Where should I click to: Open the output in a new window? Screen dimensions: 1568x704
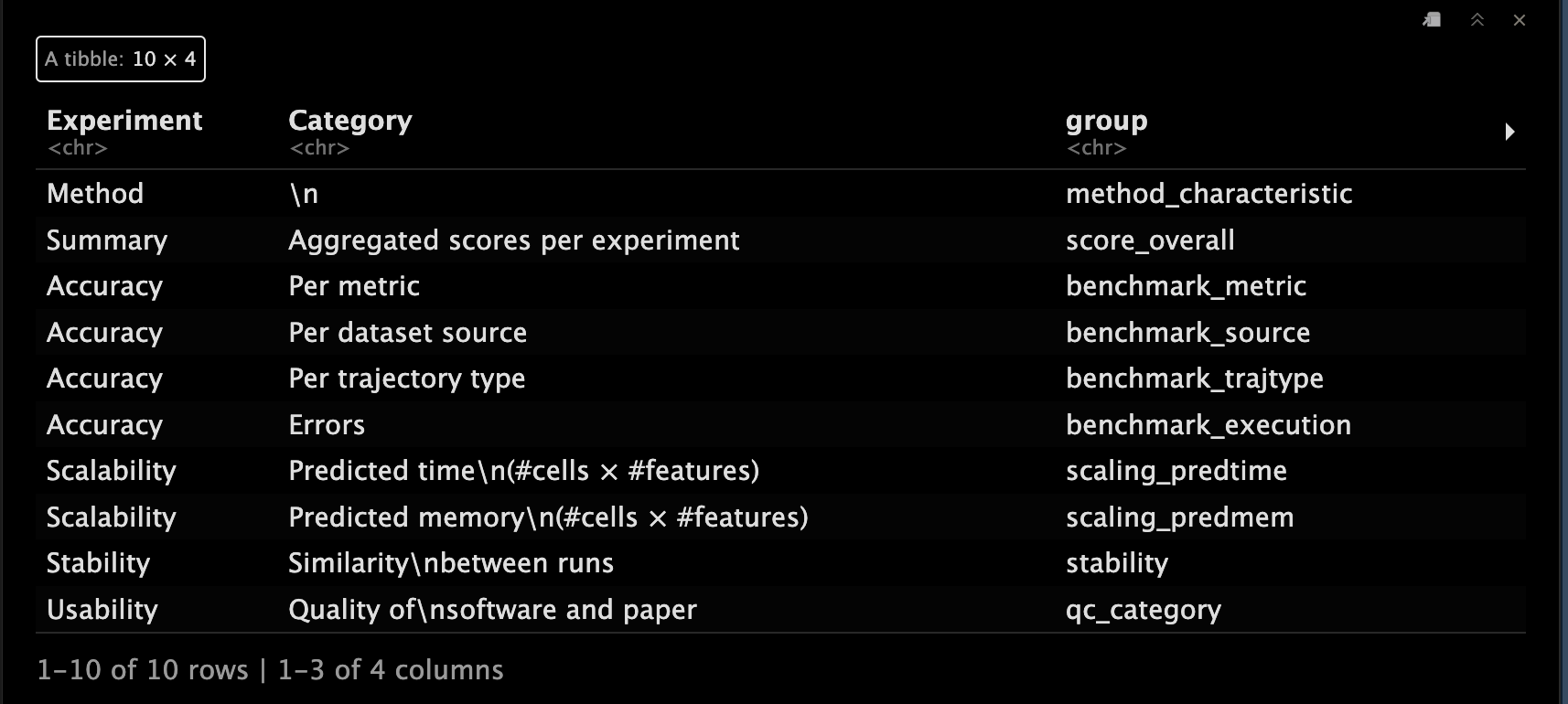point(1433,20)
